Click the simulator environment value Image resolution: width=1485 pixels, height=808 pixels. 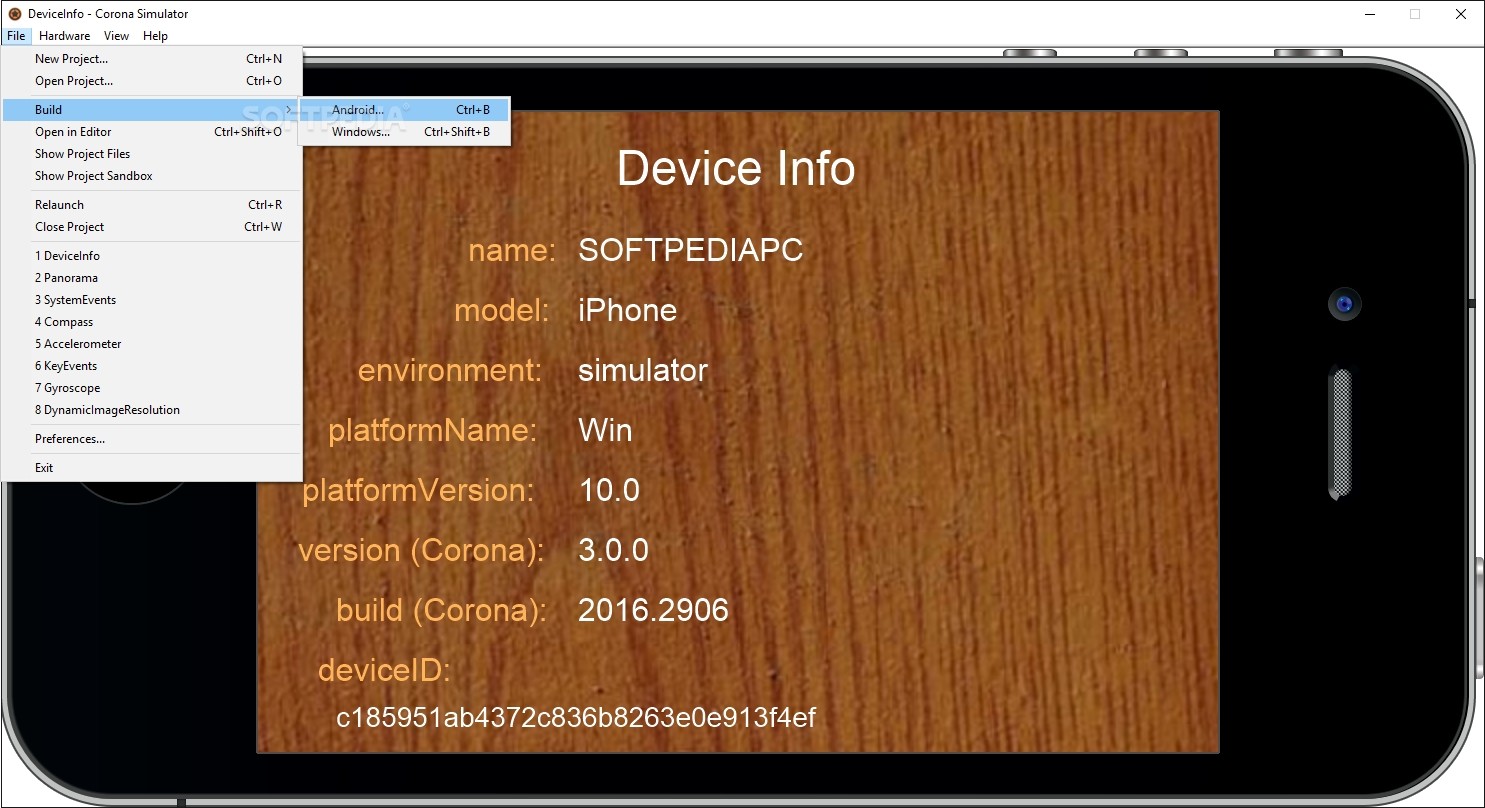click(x=643, y=370)
